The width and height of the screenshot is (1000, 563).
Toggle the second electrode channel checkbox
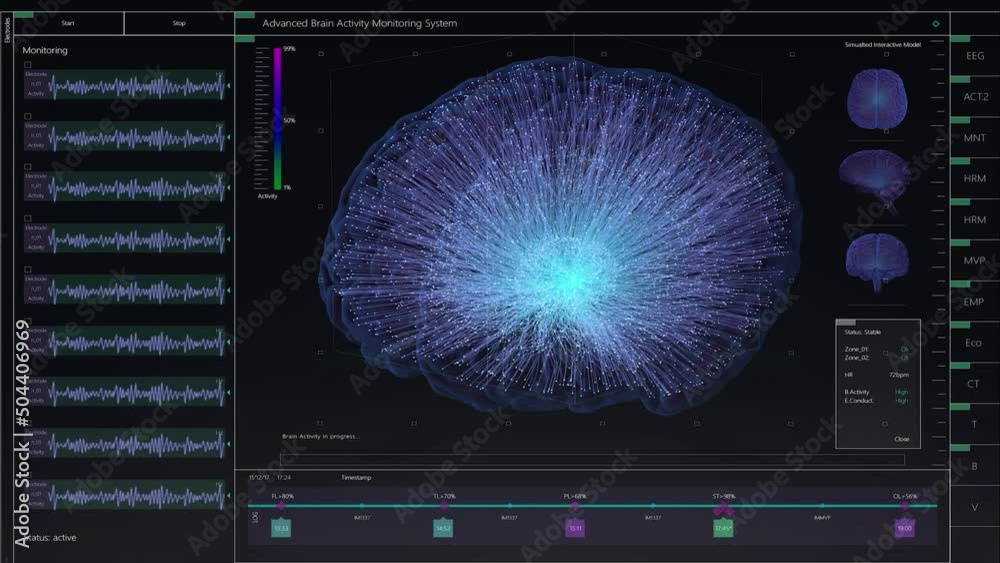click(27, 117)
